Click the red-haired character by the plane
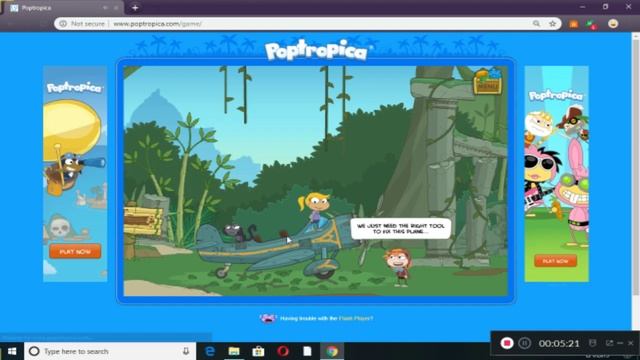640x360 pixels. tap(398, 267)
